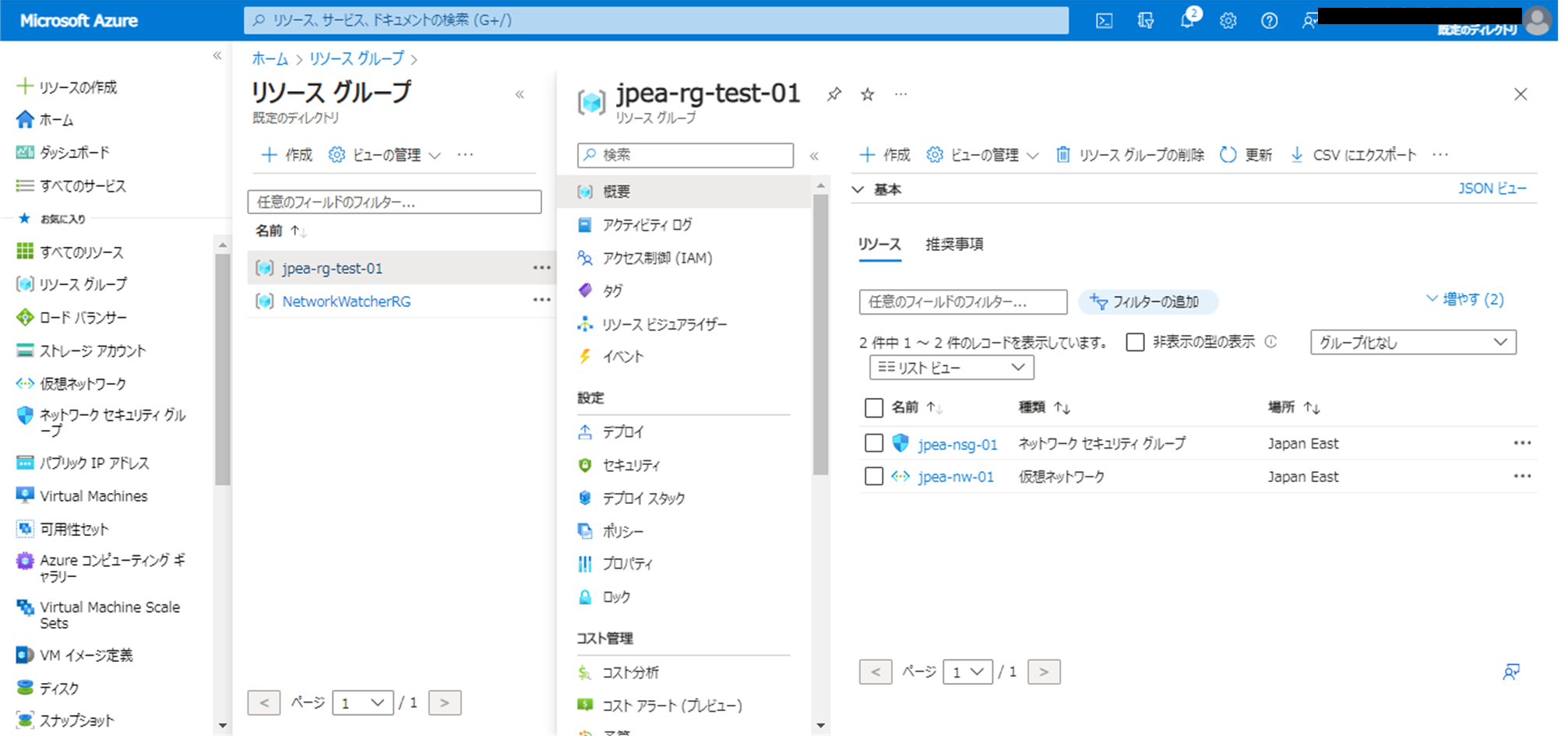Collapse the left portal sidebar
The height and width of the screenshot is (736, 1568).
(217, 55)
